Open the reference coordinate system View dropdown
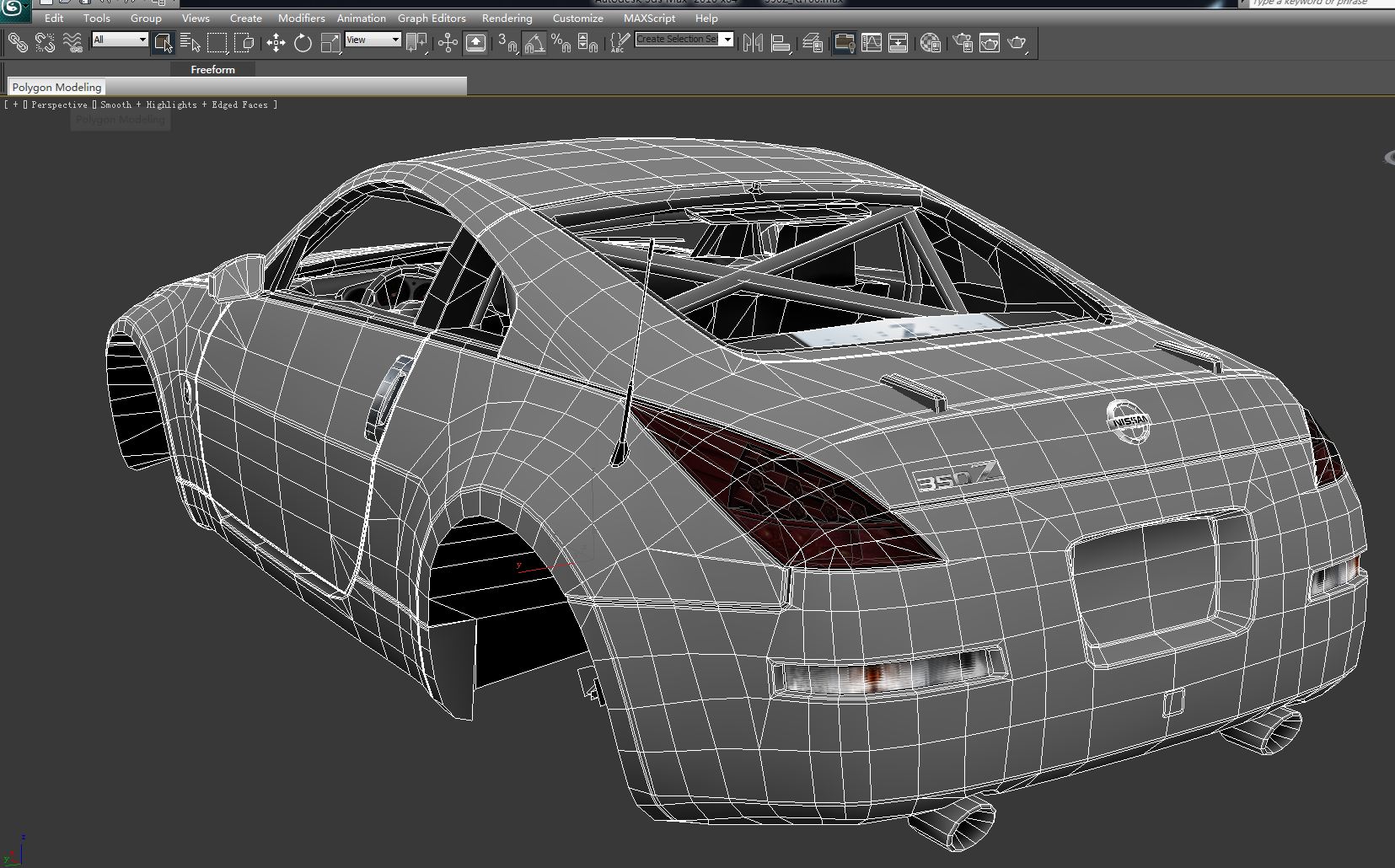The height and width of the screenshot is (868, 1395). 373,40
